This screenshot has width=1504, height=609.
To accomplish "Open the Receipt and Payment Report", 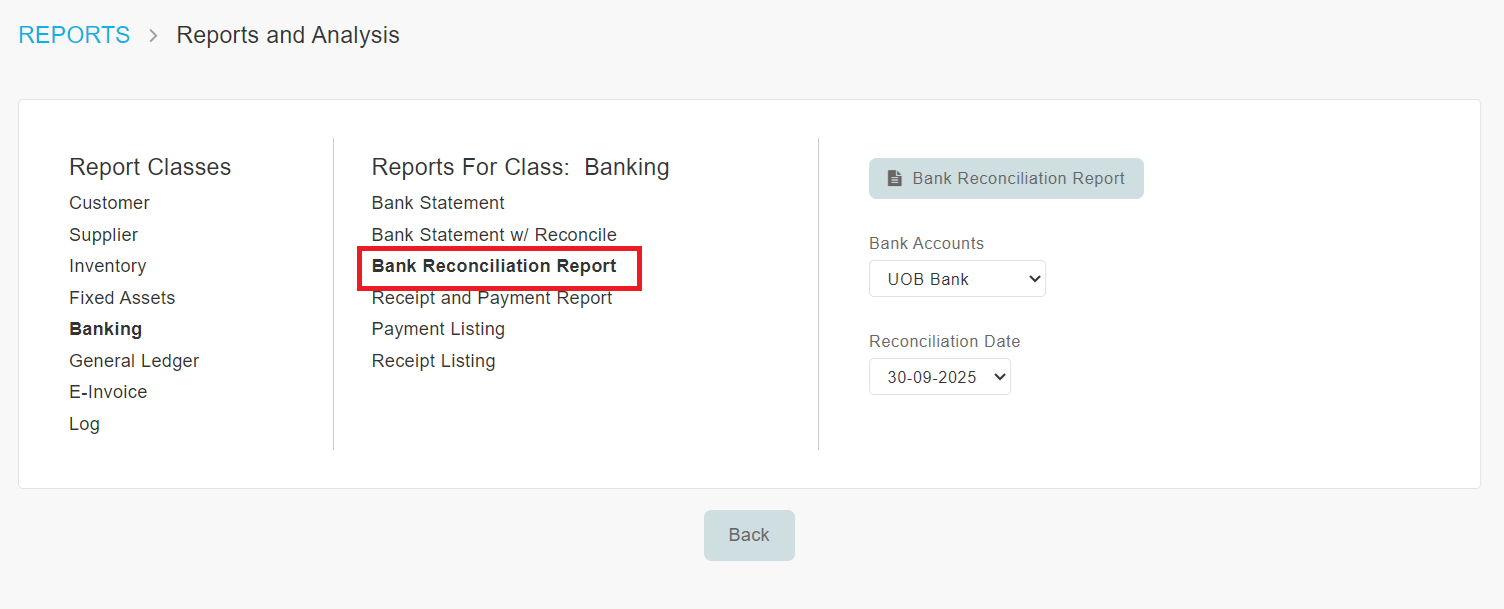I will tap(492, 298).
